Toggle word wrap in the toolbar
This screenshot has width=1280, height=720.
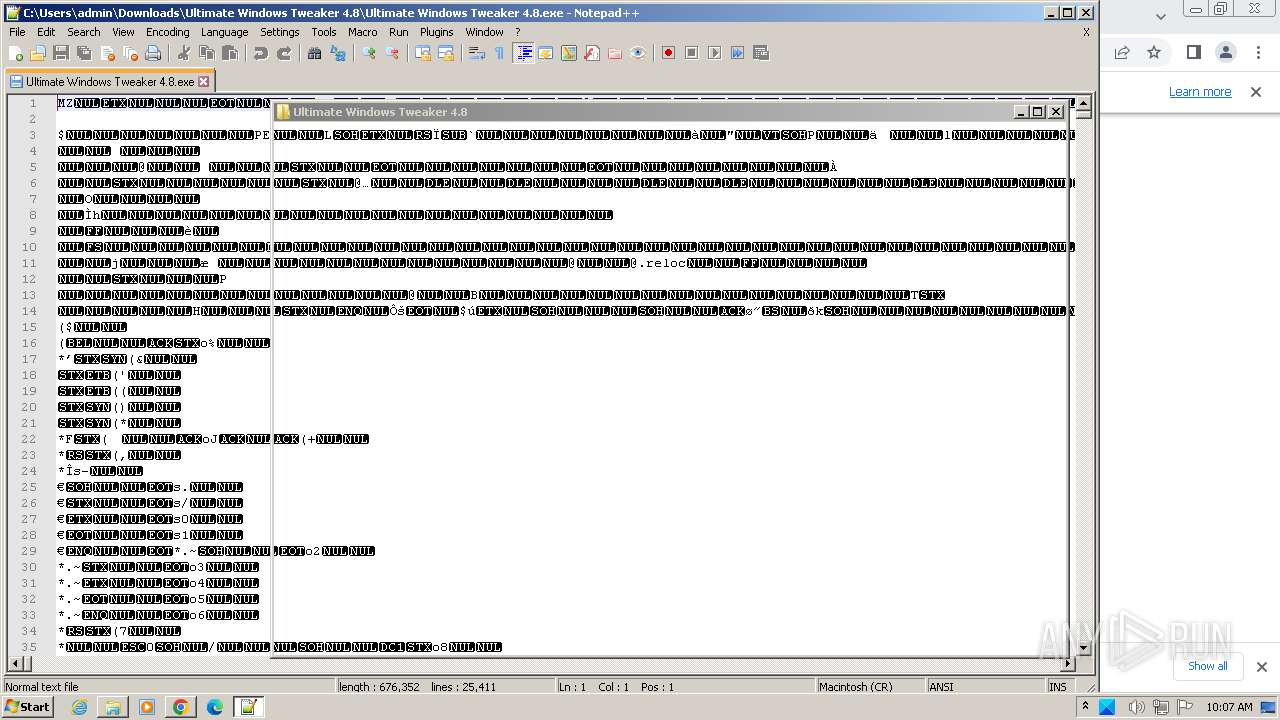pyautogui.click(x=477, y=53)
